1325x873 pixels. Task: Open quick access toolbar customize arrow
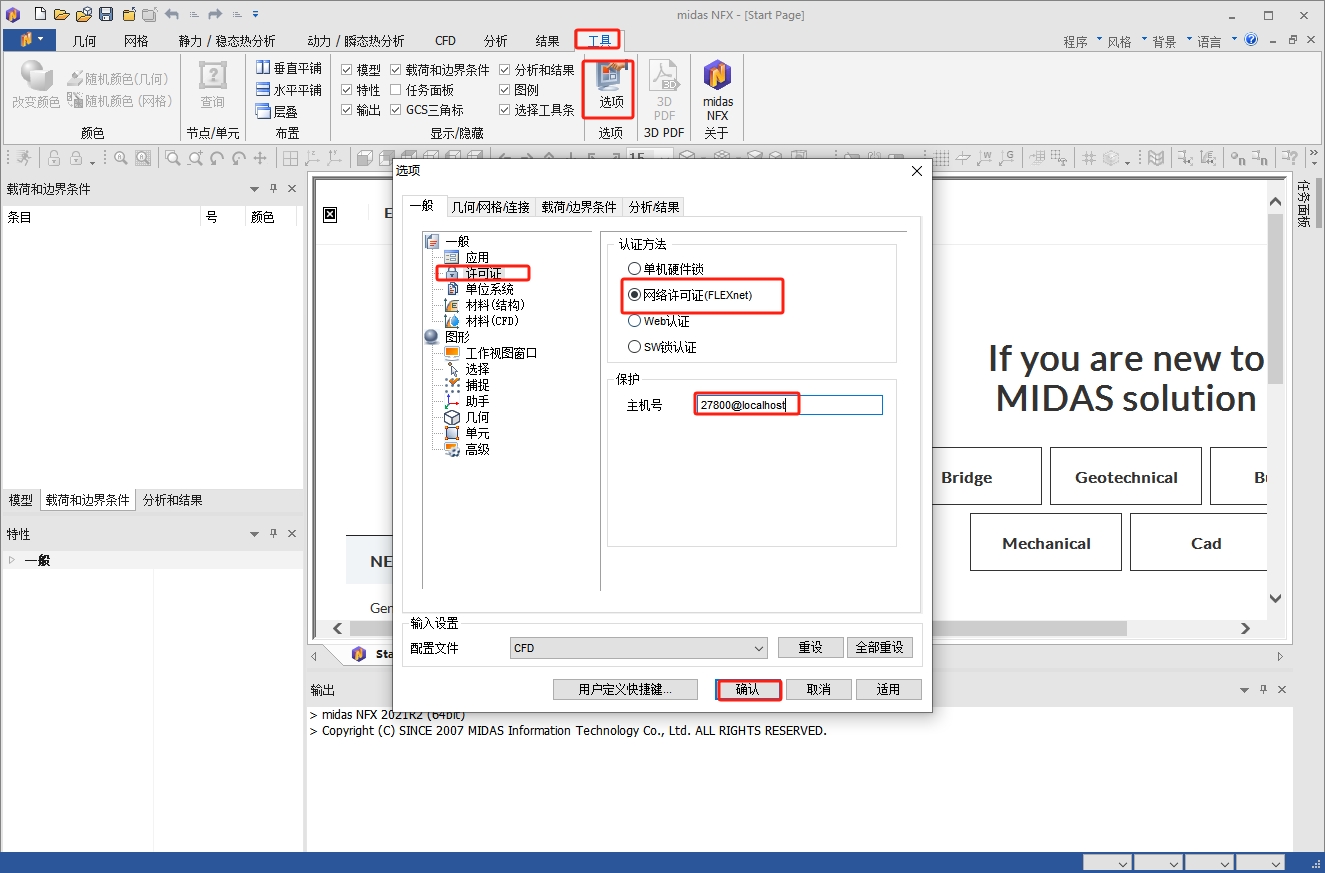[x=256, y=15]
